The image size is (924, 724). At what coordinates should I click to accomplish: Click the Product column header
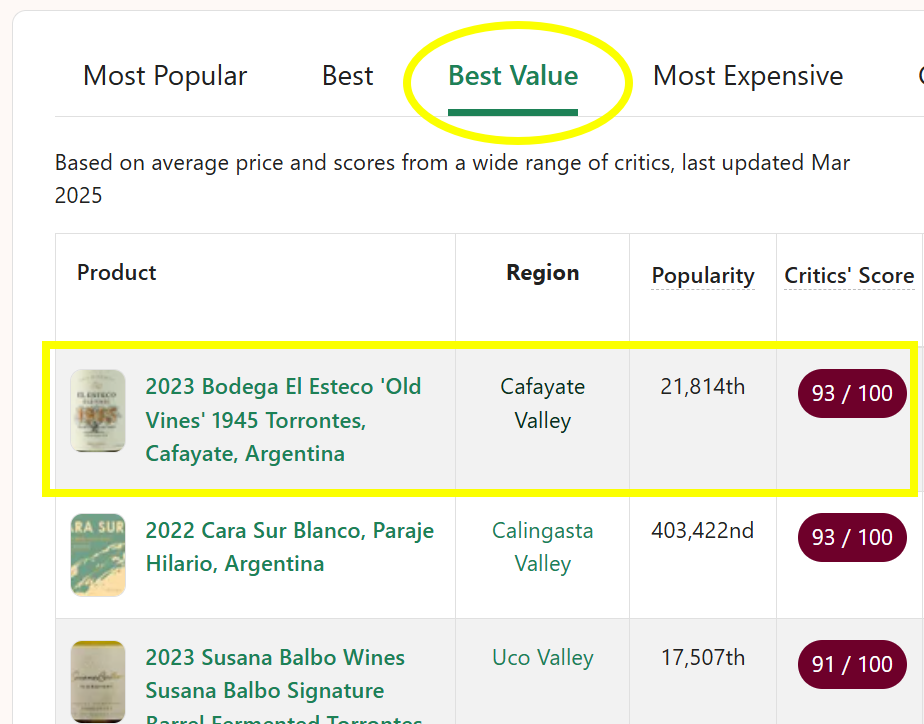tap(117, 273)
